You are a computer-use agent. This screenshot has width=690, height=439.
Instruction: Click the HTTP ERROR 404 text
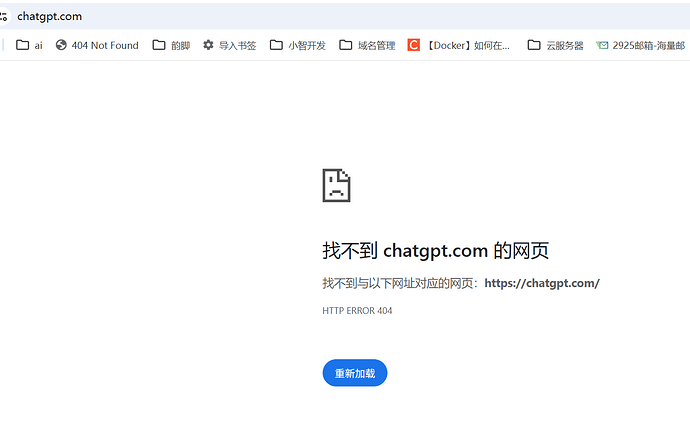pyautogui.click(x=357, y=311)
